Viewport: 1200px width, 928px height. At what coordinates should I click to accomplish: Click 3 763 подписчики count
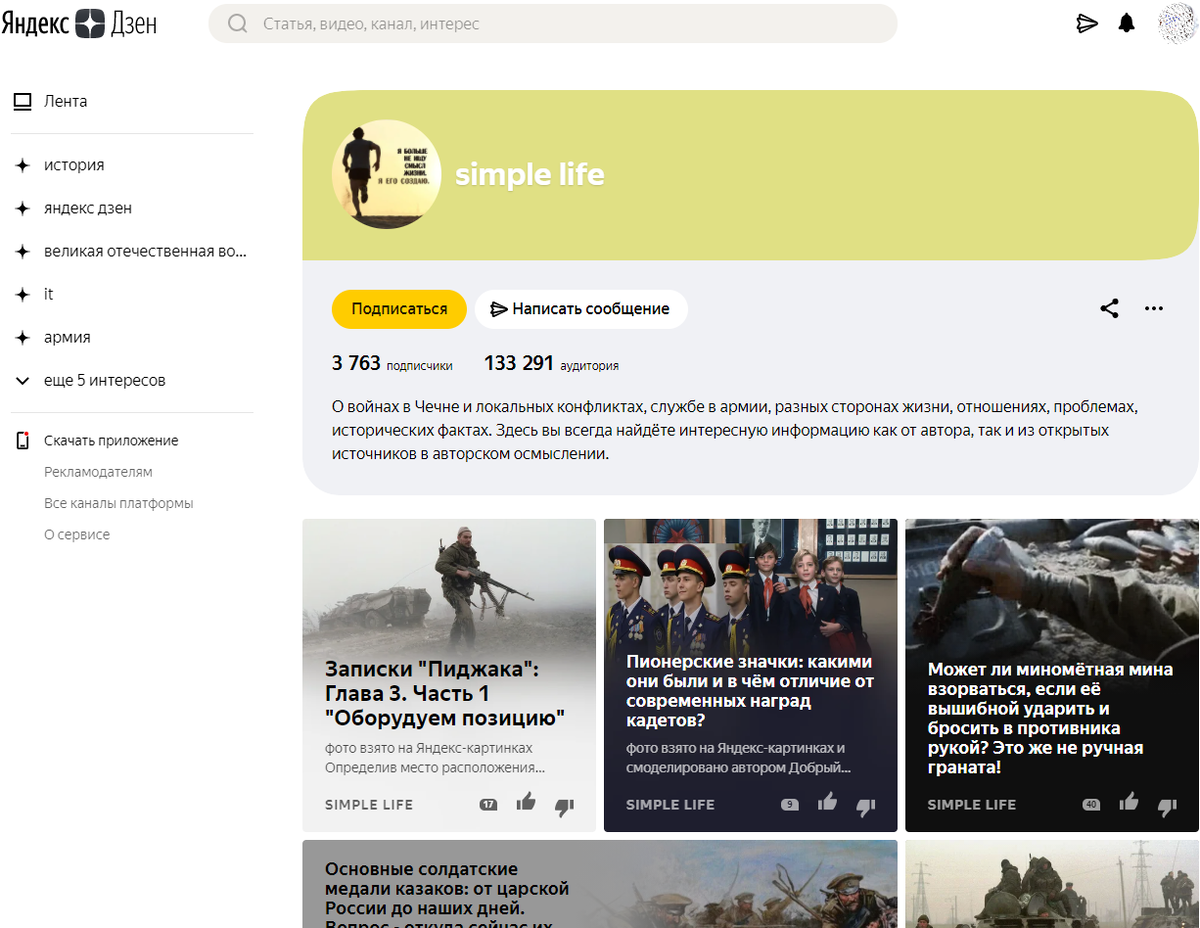(x=392, y=364)
